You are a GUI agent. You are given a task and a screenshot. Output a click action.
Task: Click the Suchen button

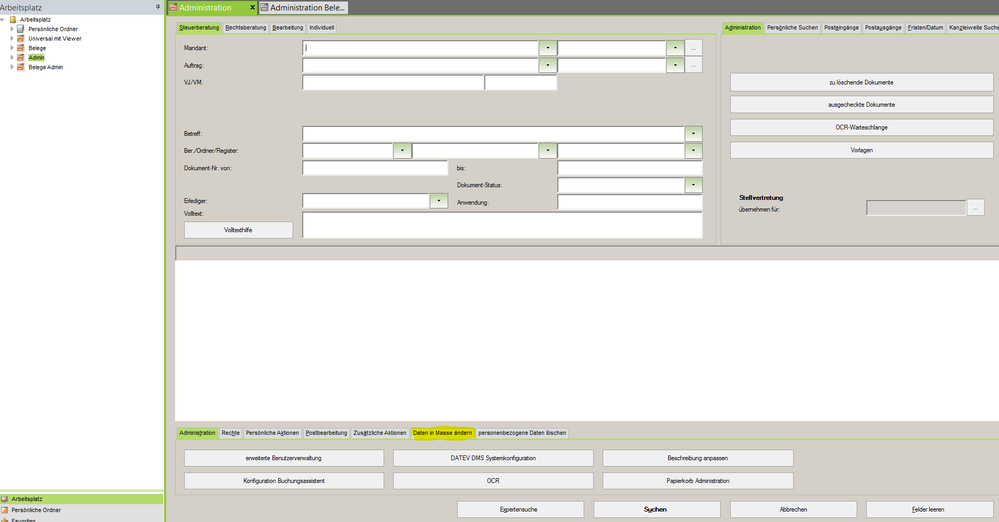[657, 510]
